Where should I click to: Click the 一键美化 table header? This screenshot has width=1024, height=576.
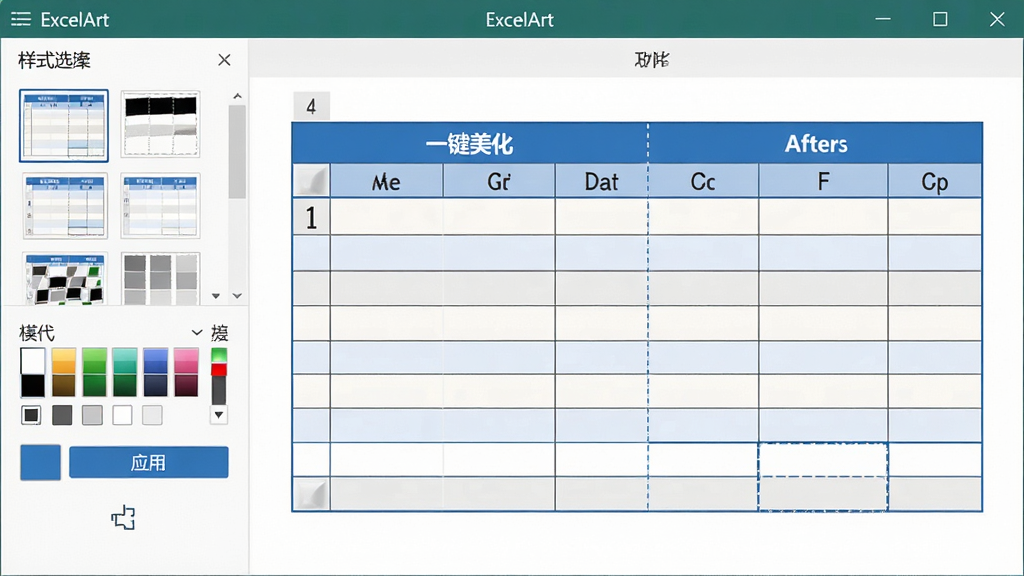[x=470, y=143]
